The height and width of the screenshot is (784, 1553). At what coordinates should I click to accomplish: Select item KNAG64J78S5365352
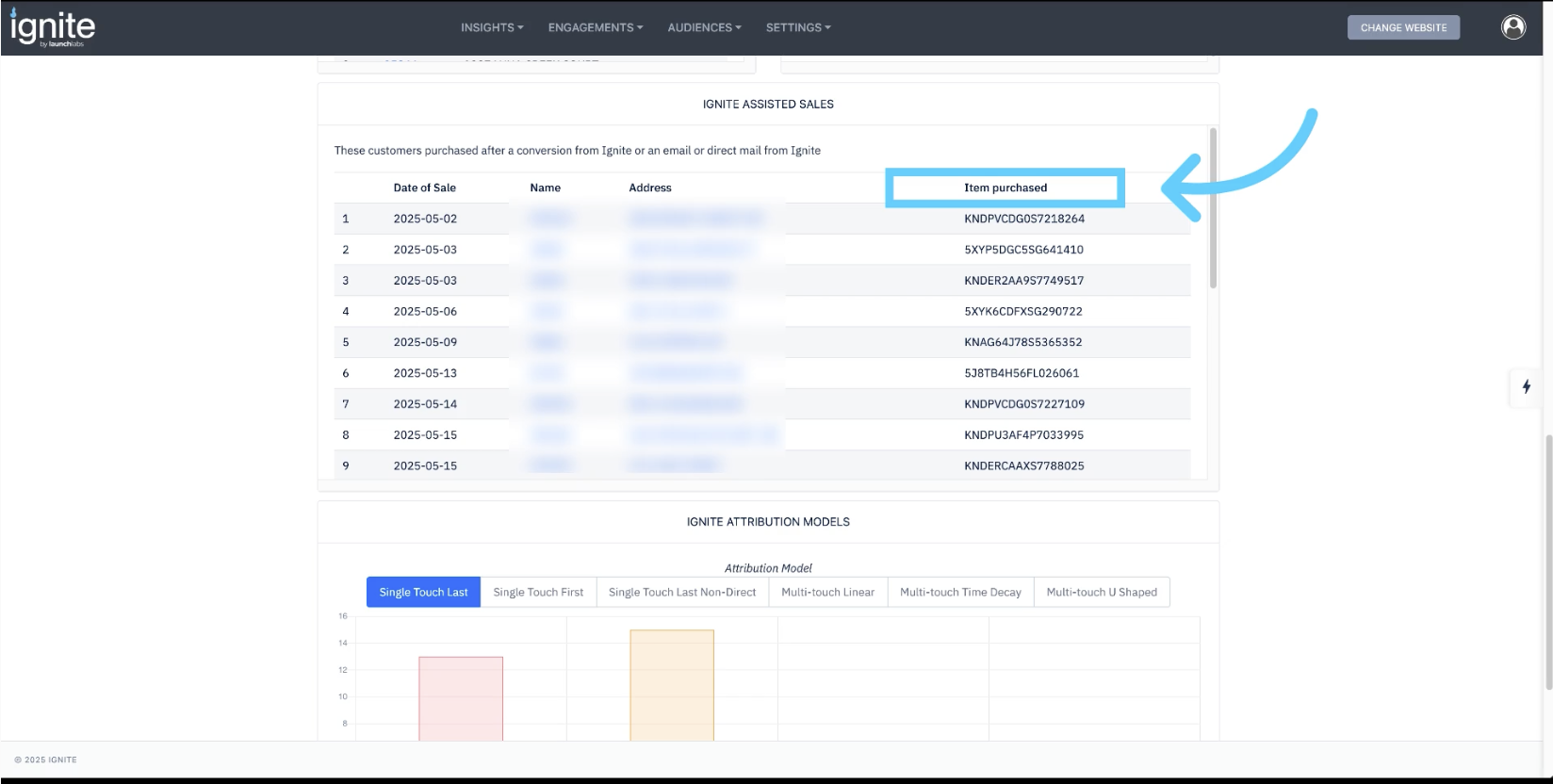1022,342
